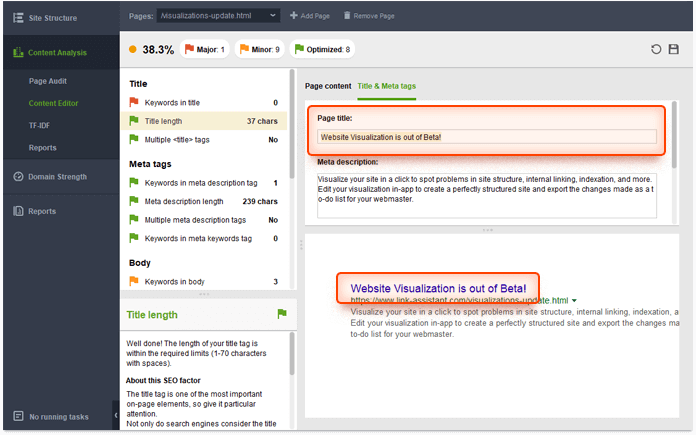Image resolution: width=696 pixels, height=435 pixels.
Task: Click the Title length description scrollbar
Action: pyautogui.click(x=292, y=354)
